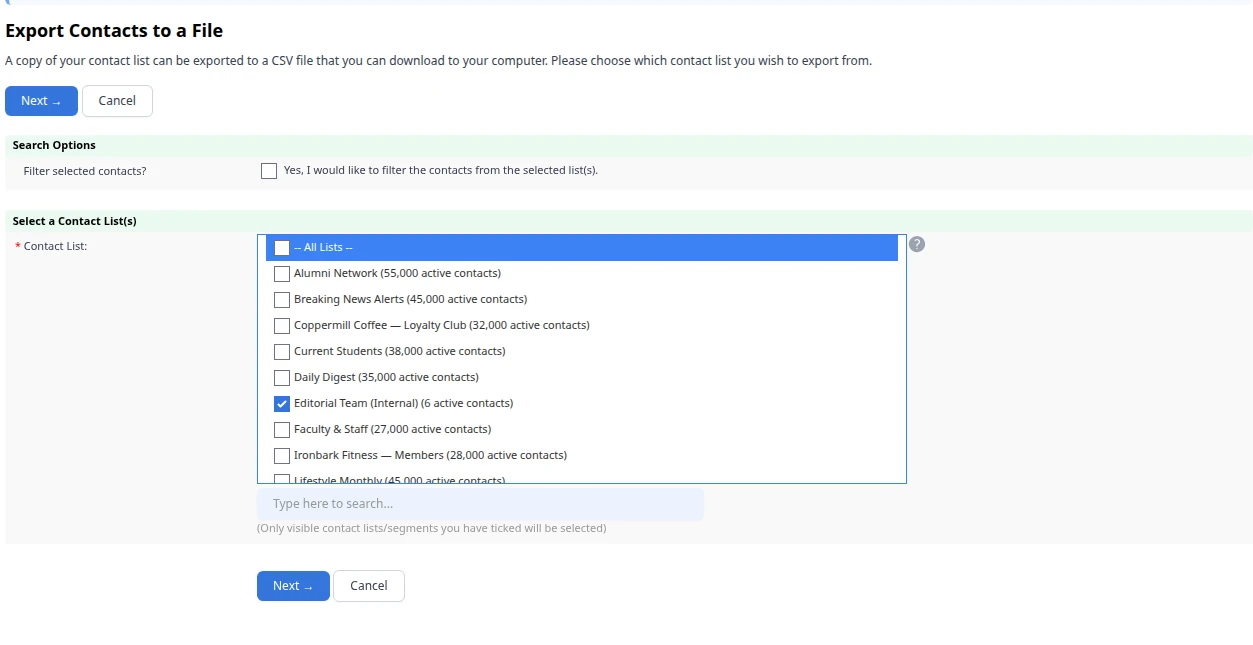Viewport: 1253px width, 645px height.
Task: Click 'Daily Digest (35,000 active contacts)' text
Action: (x=386, y=377)
